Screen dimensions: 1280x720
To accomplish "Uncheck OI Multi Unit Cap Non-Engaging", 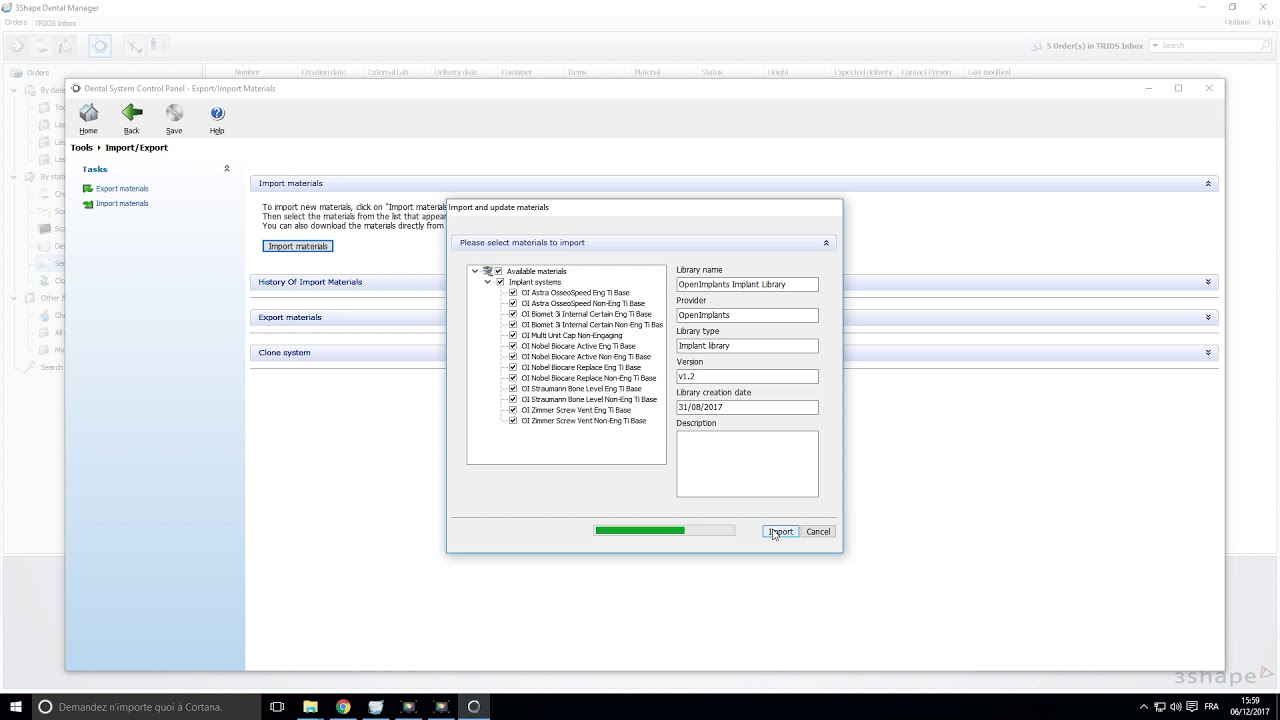I will (x=513, y=335).
